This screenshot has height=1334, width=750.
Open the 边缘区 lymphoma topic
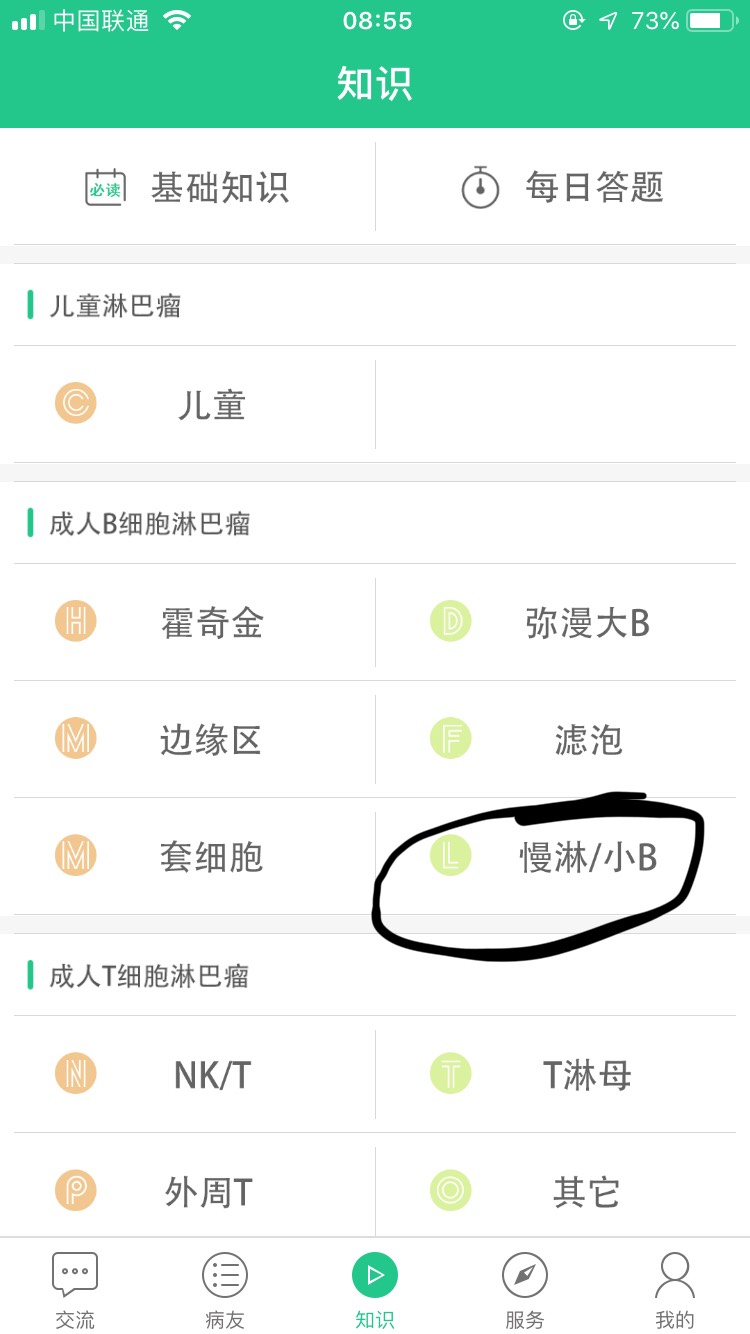tap(195, 739)
